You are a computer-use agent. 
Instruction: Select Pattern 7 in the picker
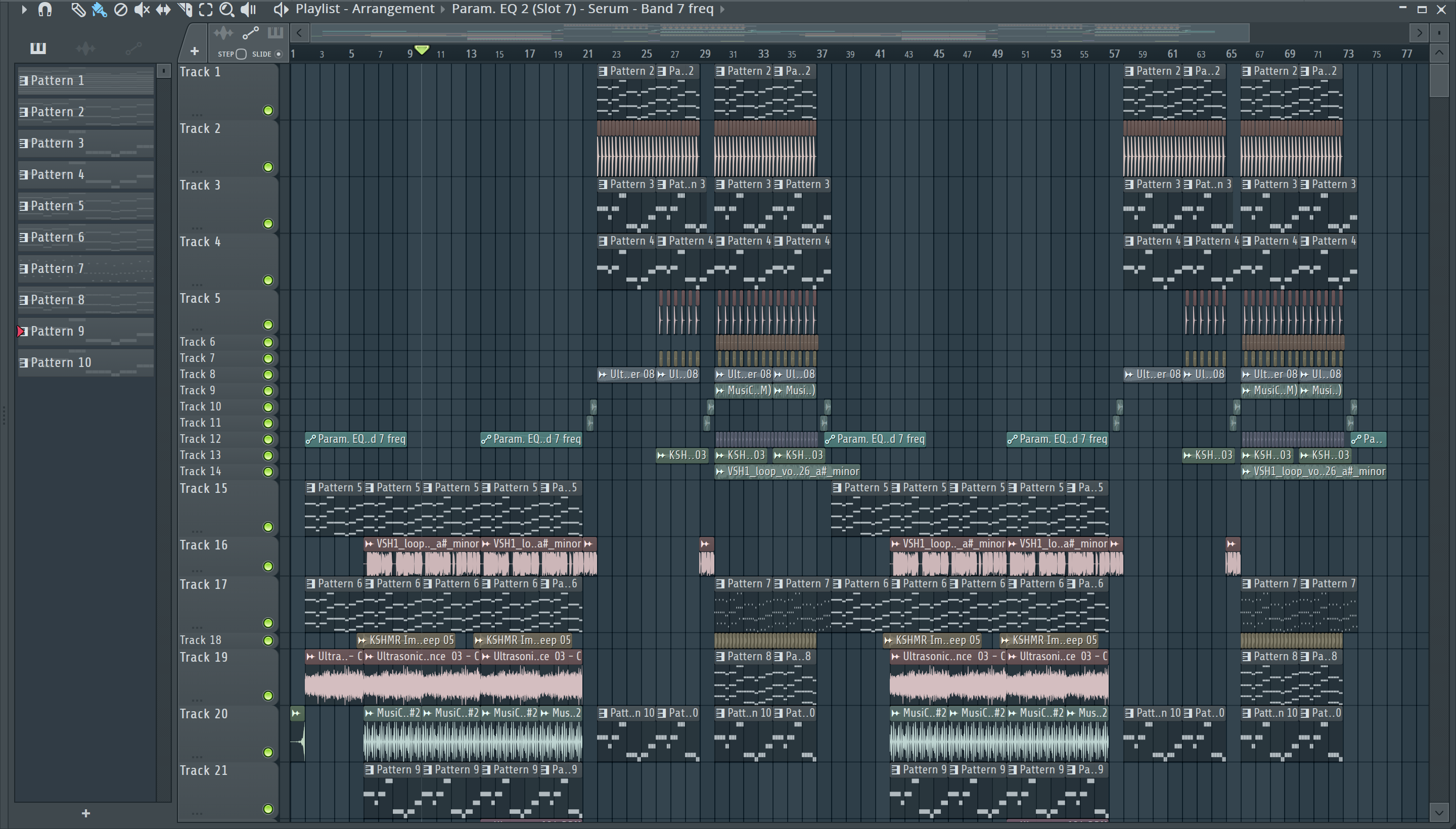click(x=85, y=269)
